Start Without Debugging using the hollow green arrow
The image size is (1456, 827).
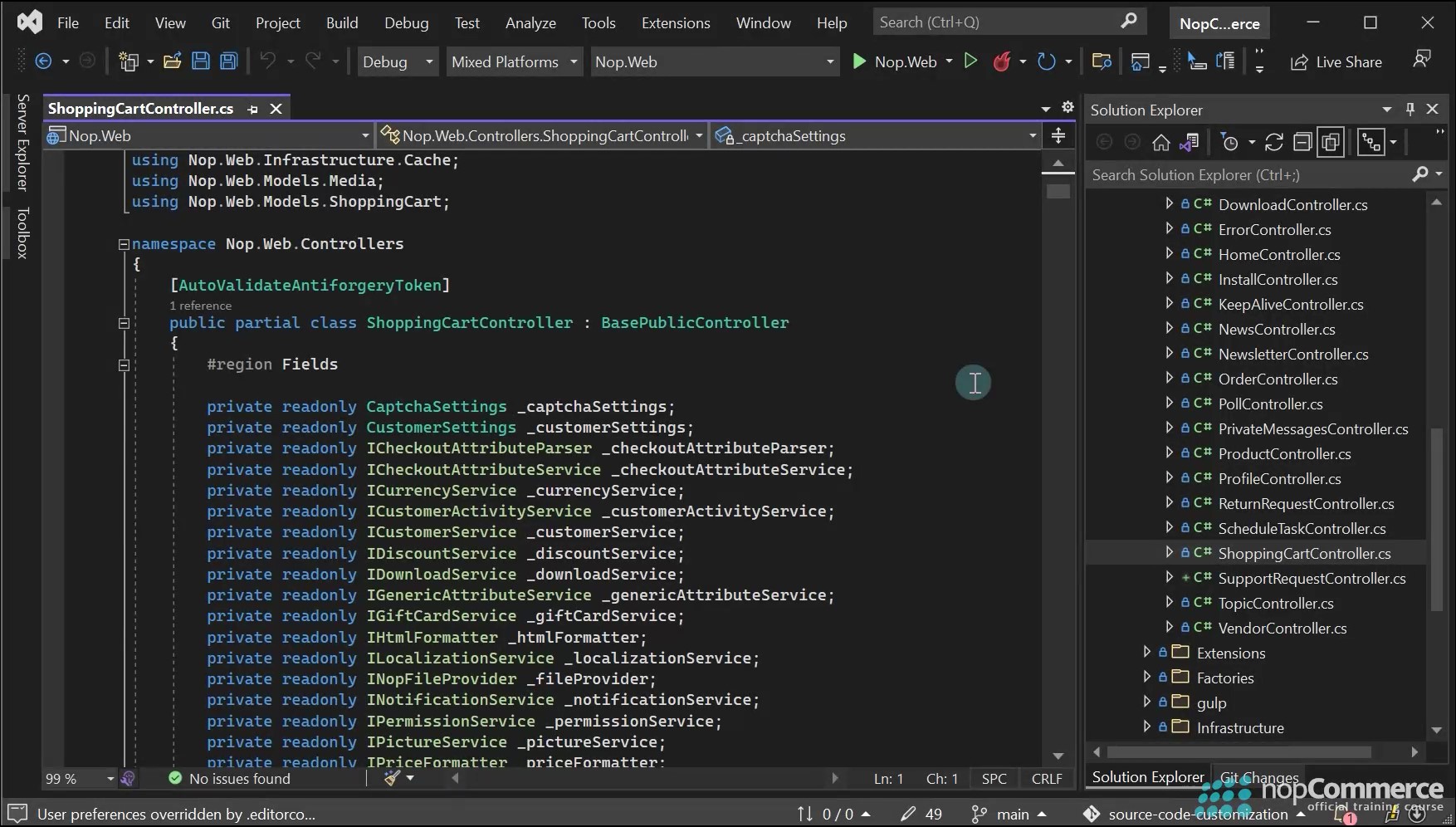pyautogui.click(x=970, y=61)
